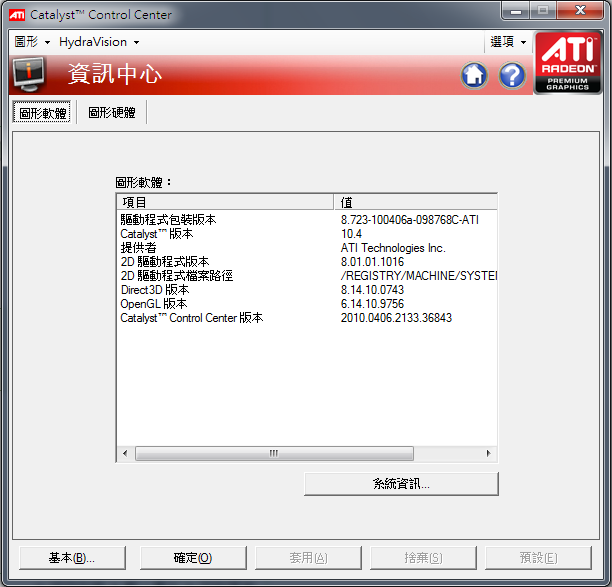Click the value 10.4
612x587 pixels.
pyautogui.click(x=351, y=234)
